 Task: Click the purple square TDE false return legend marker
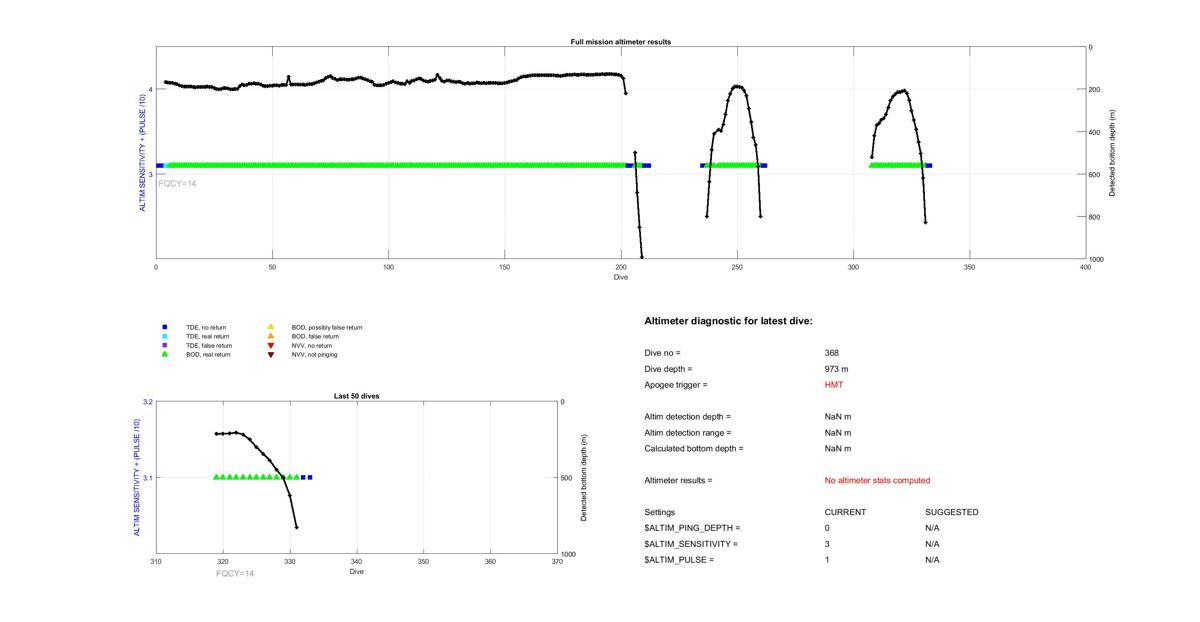165,345
